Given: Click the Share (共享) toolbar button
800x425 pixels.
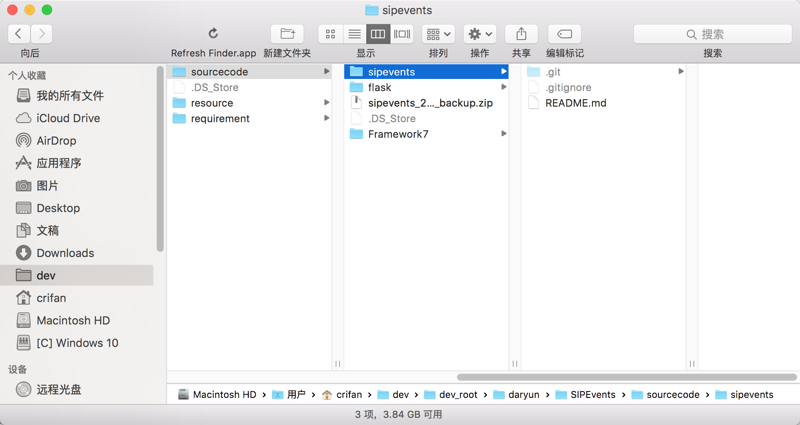Looking at the screenshot, I should (x=521, y=34).
